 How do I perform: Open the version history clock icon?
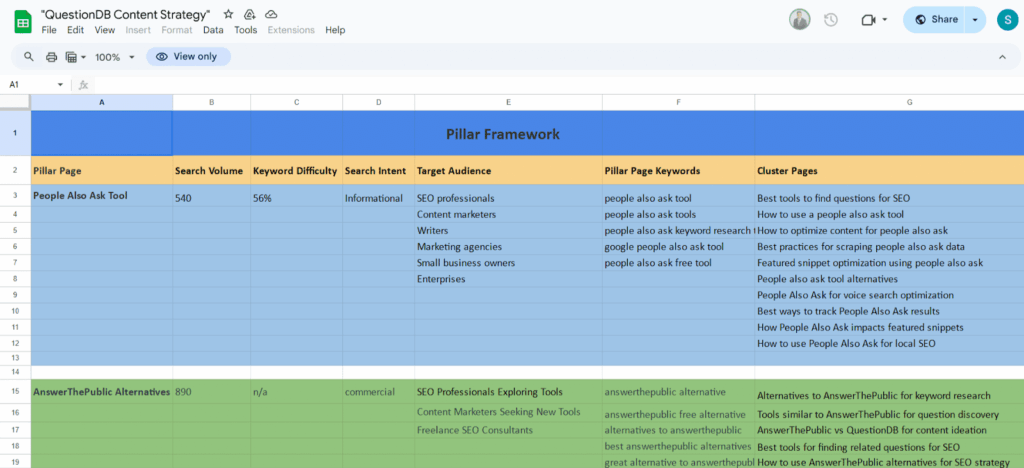tap(831, 20)
